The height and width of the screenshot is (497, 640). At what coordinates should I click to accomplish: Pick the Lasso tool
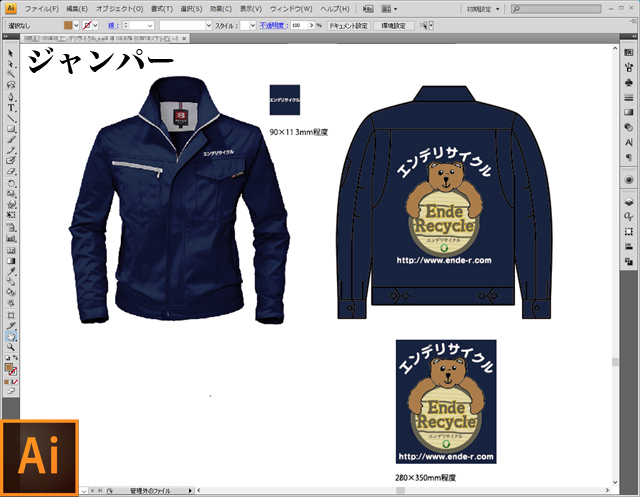coord(11,85)
